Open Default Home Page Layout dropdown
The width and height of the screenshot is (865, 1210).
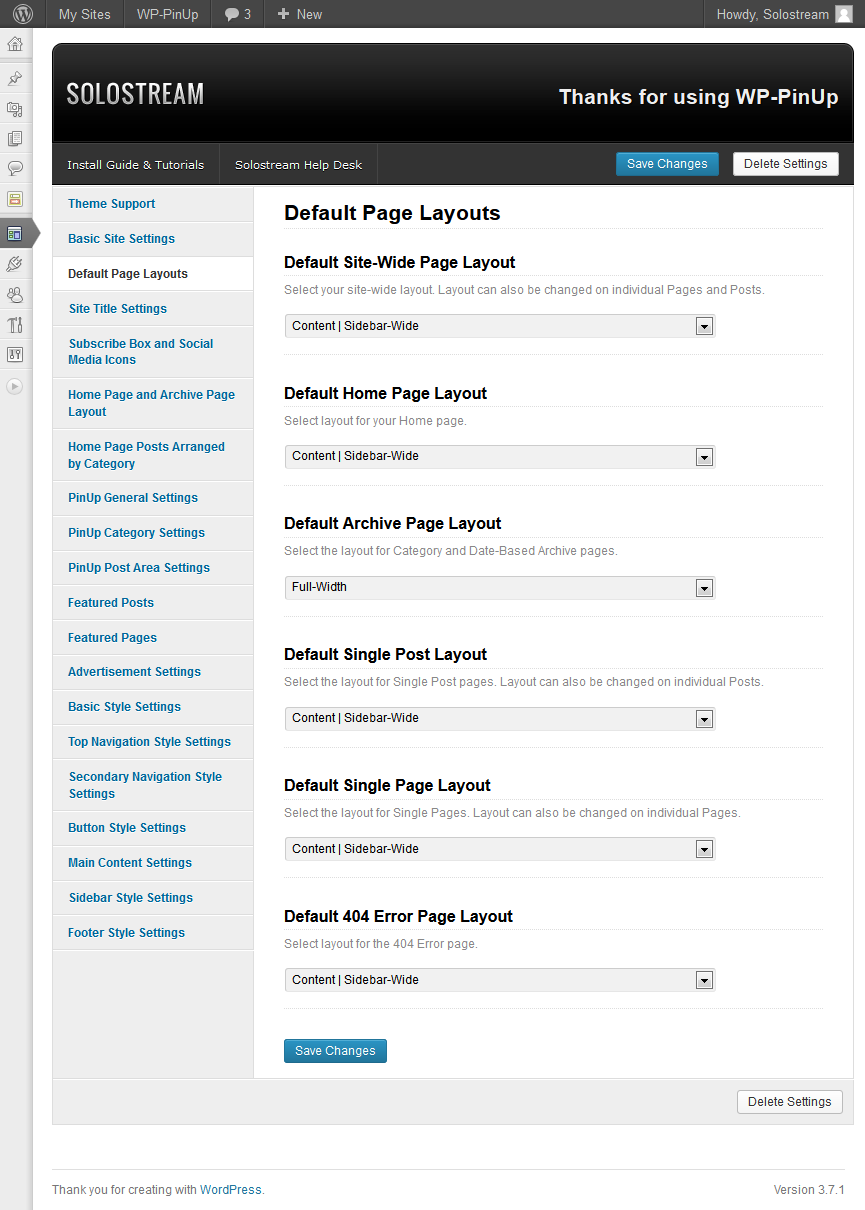pos(500,456)
